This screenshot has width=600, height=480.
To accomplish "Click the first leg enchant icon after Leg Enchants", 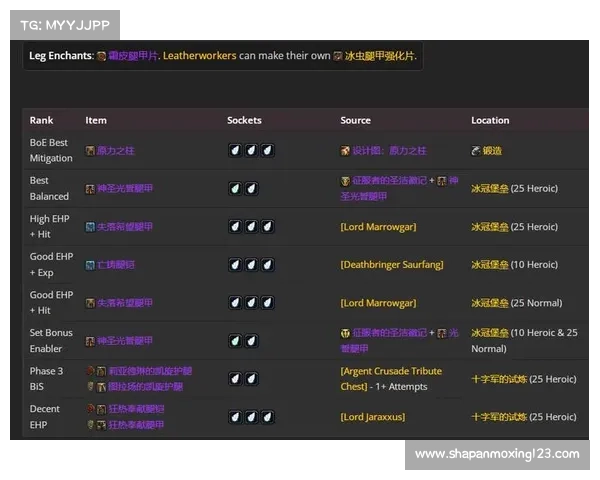I will point(101,57).
